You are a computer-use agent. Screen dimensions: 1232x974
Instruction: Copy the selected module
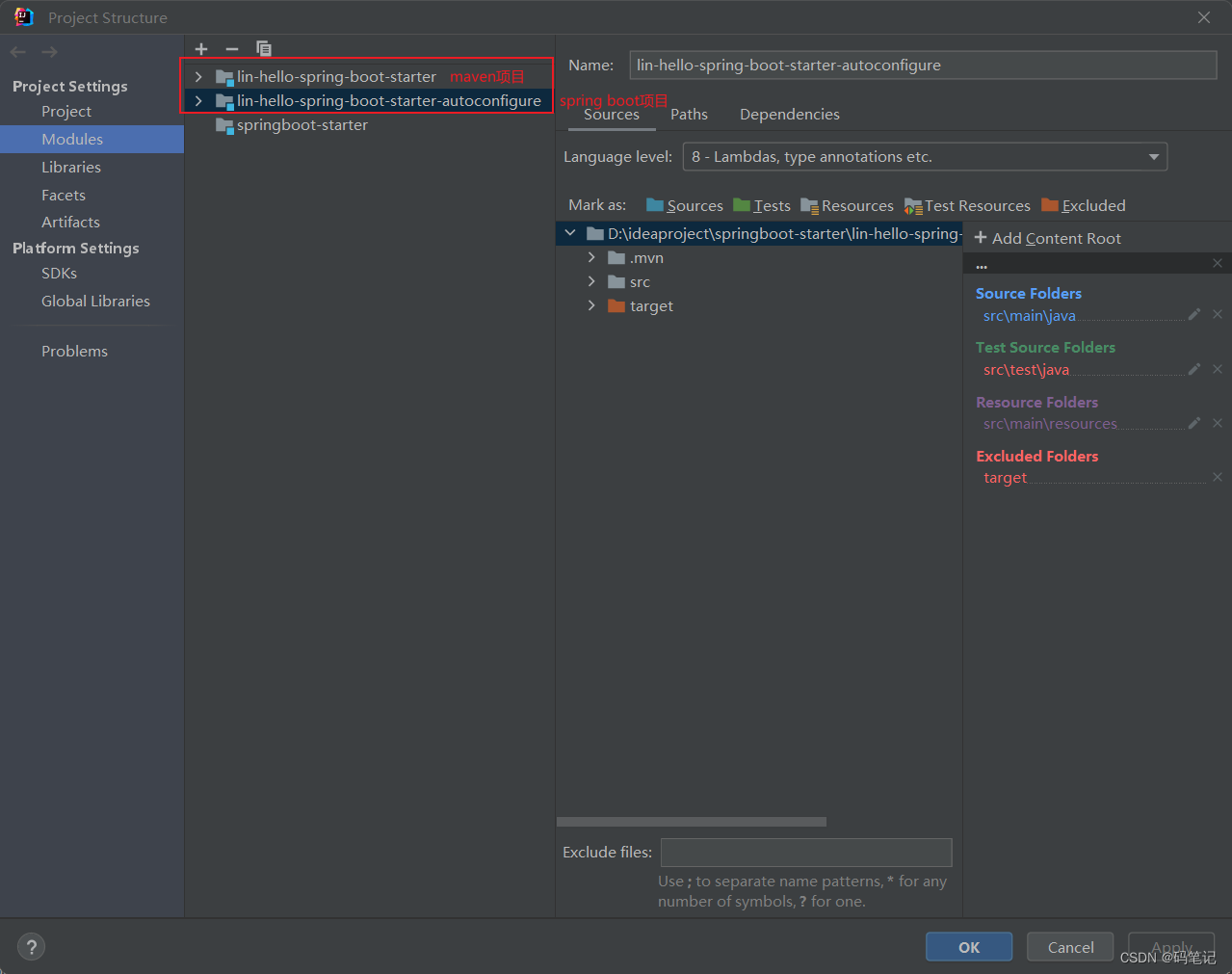[263, 49]
